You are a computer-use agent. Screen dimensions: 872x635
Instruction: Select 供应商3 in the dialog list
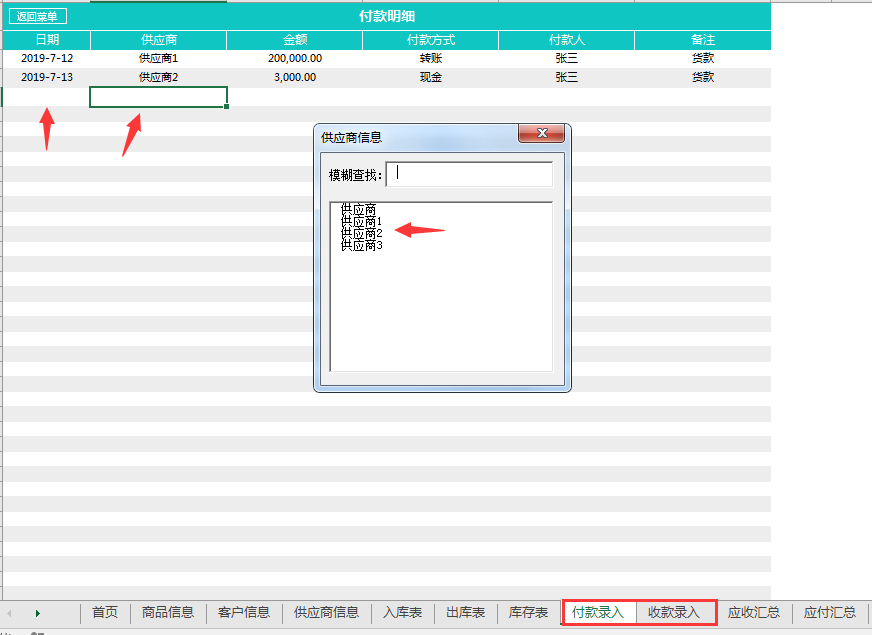pos(361,245)
